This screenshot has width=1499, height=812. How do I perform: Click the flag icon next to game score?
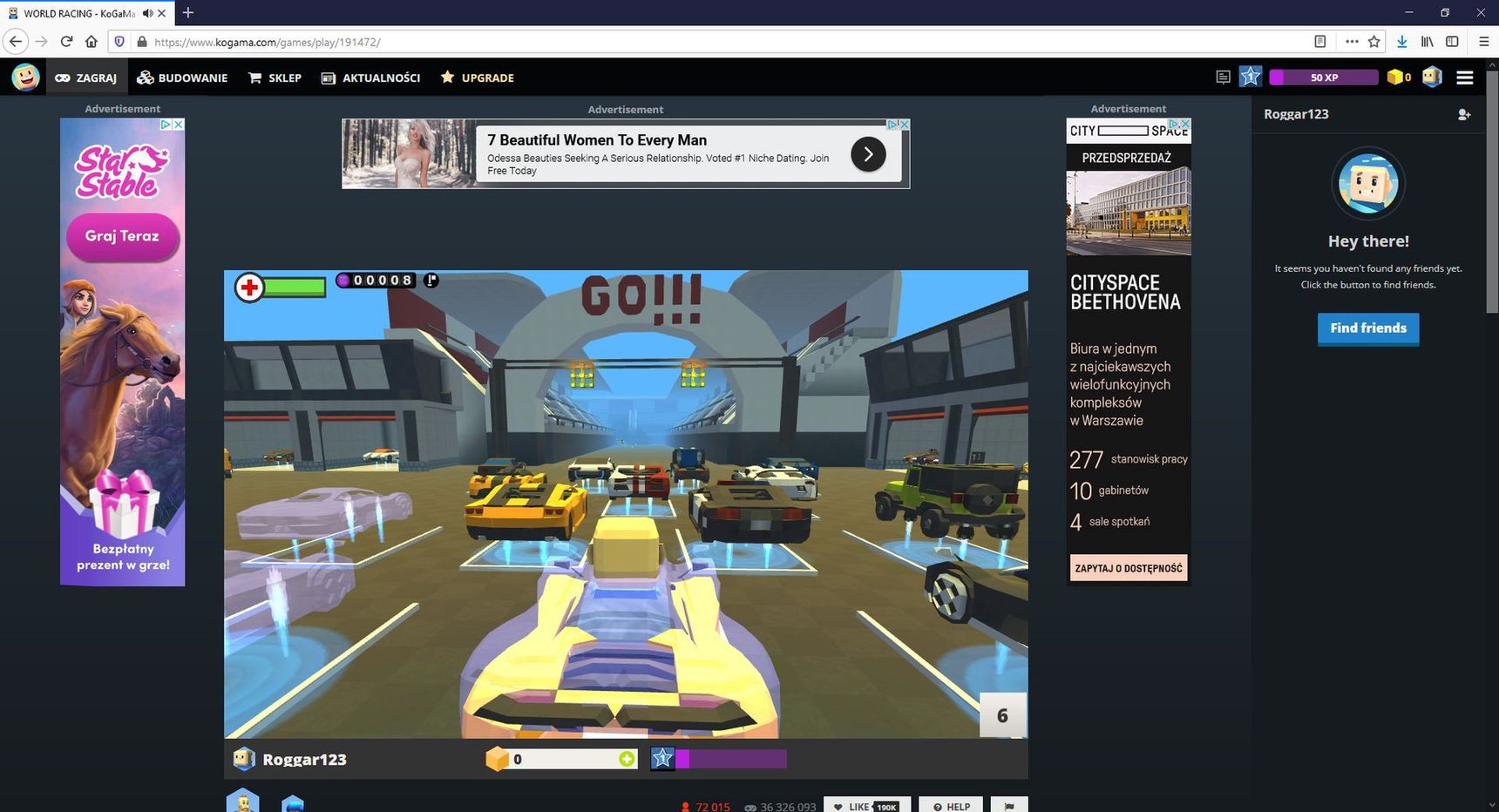click(x=431, y=281)
